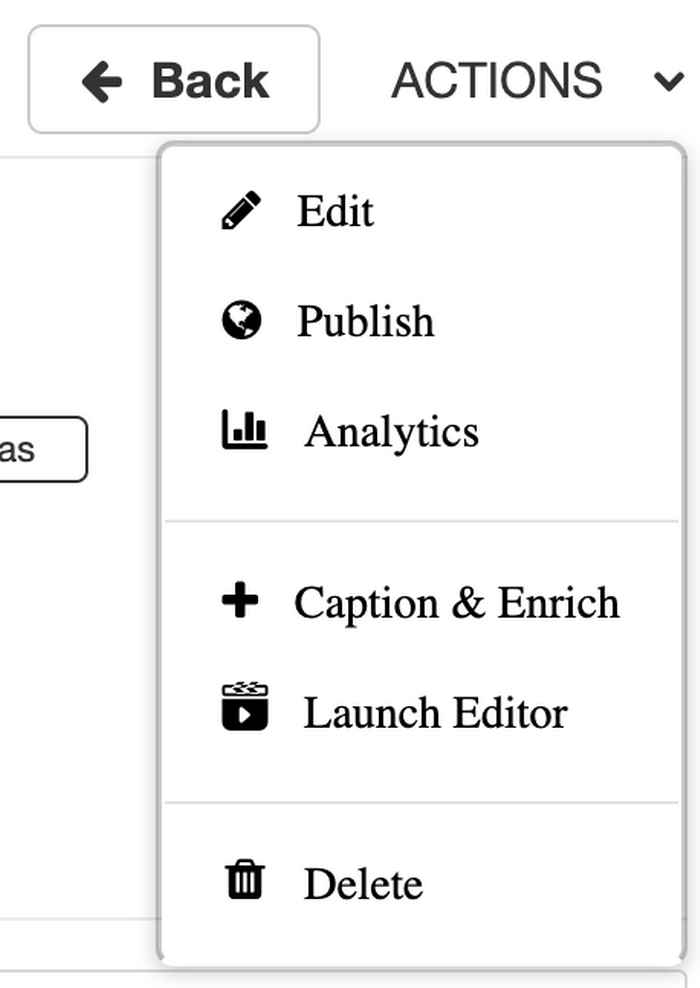700x988 pixels.
Task: Click the globe icon next to Publish
Action: [x=239, y=321]
